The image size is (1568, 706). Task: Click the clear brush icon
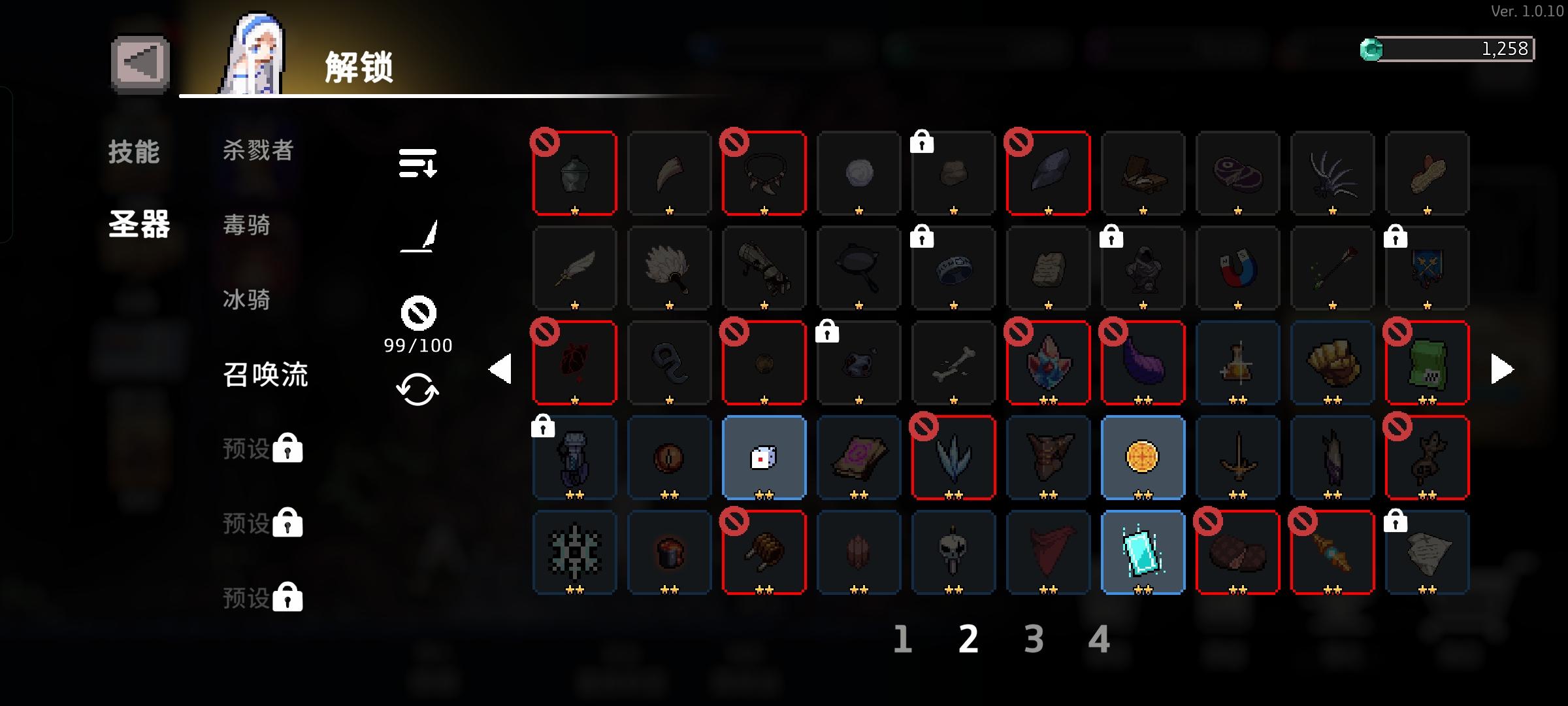[418, 236]
